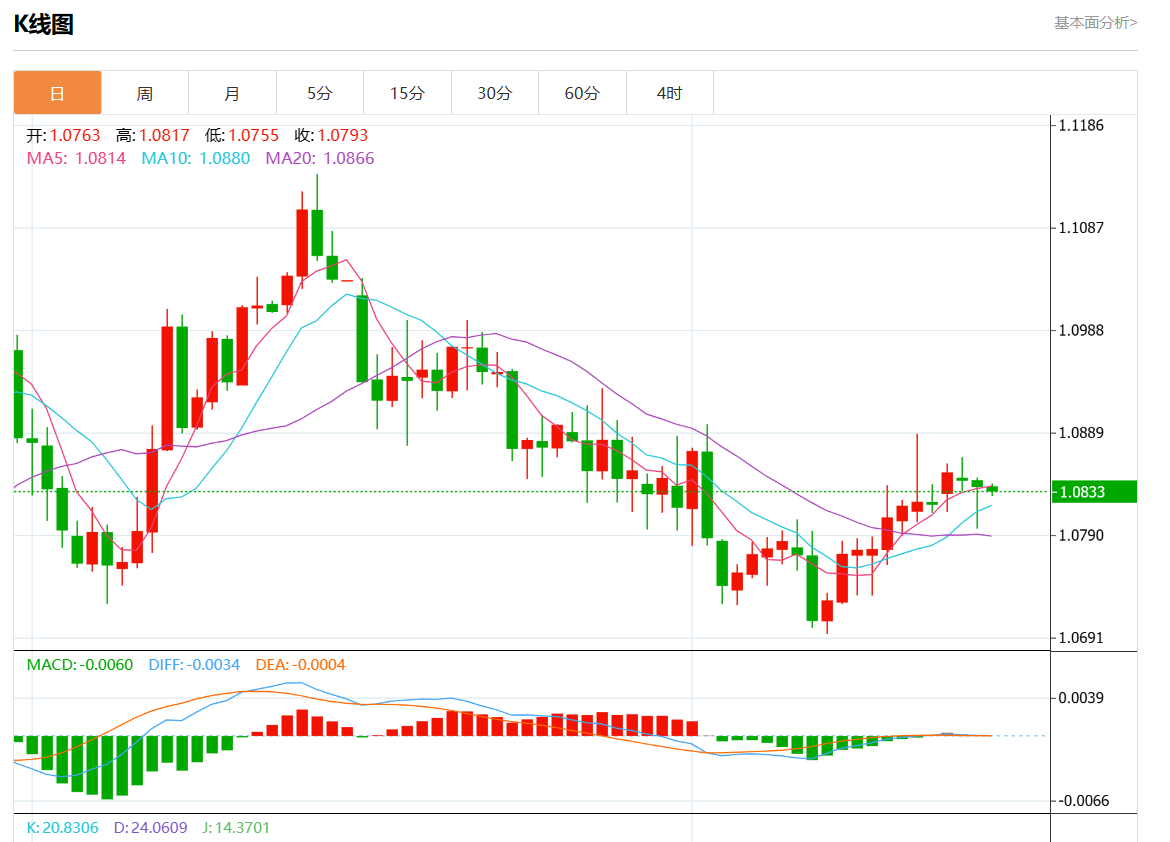Click the 1.0889 price axis label

coord(1081,433)
